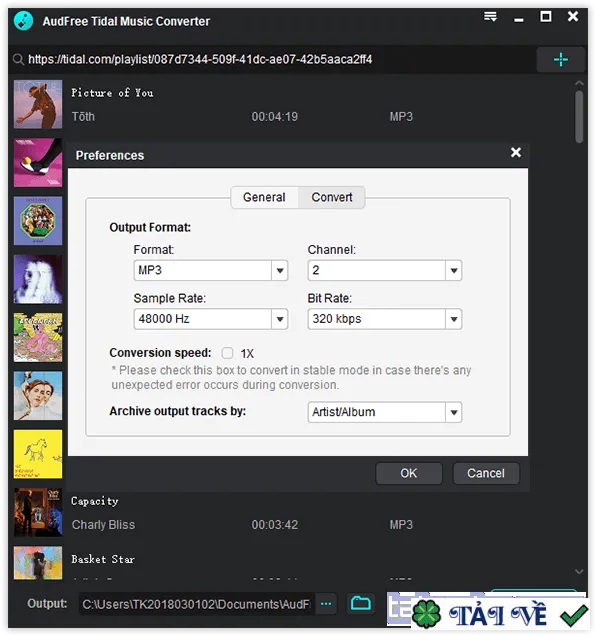Expand the Artist/Album archive dropdown
Image resolution: width=596 pixels, height=636 pixels.
coord(385,412)
